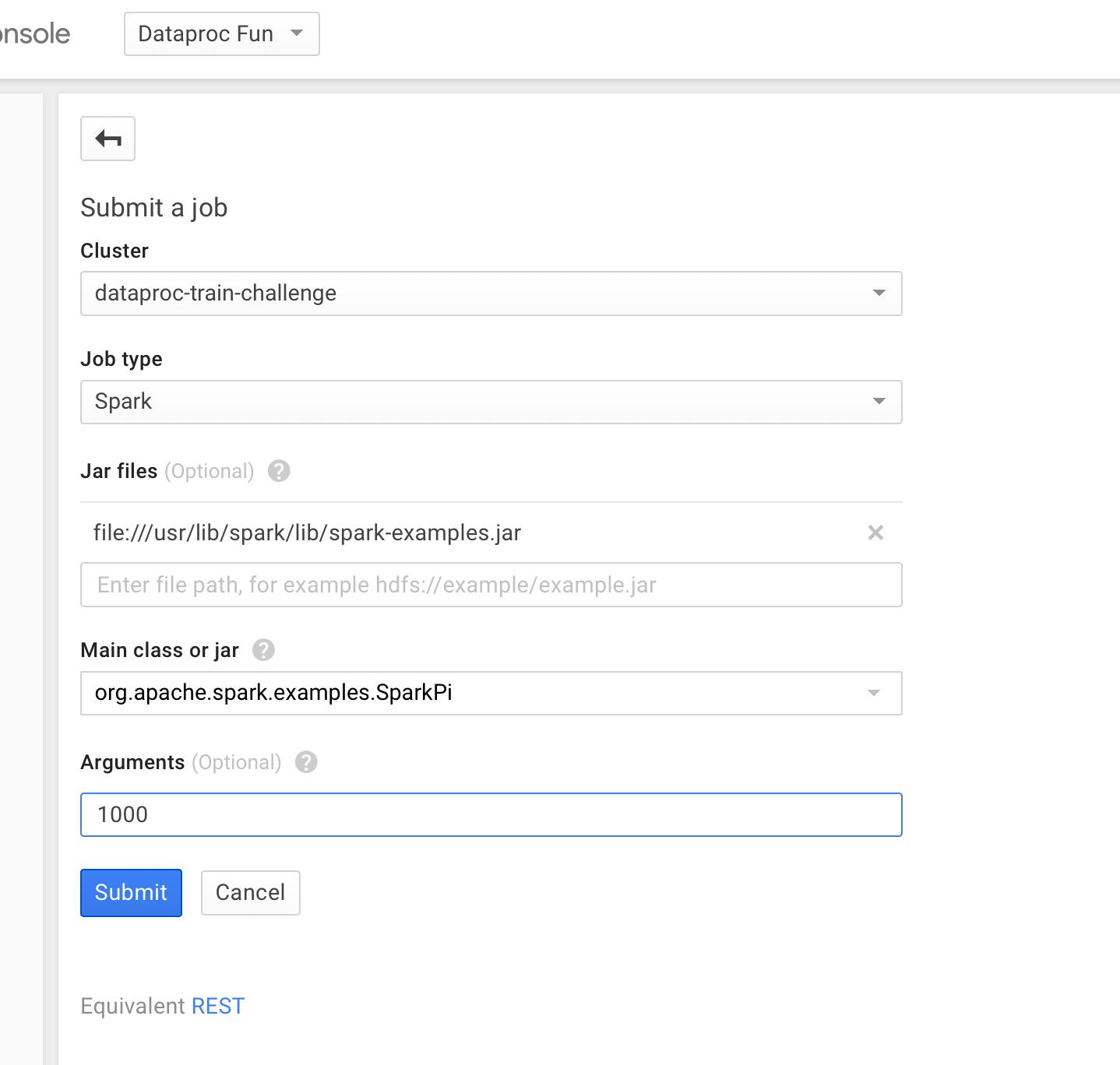This screenshot has width=1120, height=1065.
Task: Expand the Cluster dropdown
Action: point(491,293)
